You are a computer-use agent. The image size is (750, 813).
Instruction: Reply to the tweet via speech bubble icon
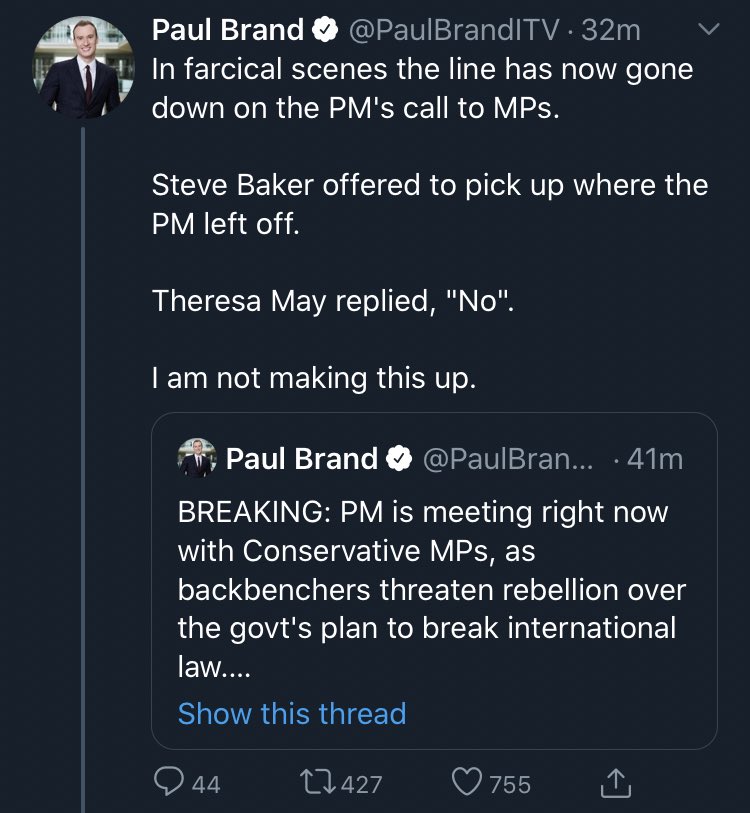click(x=167, y=784)
